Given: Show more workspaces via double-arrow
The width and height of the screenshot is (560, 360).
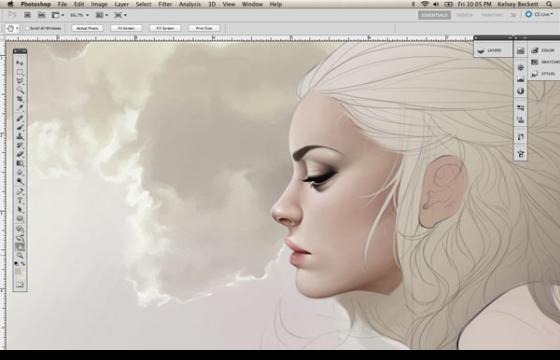Looking at the screenshot, I should click(x=513, y=15).
